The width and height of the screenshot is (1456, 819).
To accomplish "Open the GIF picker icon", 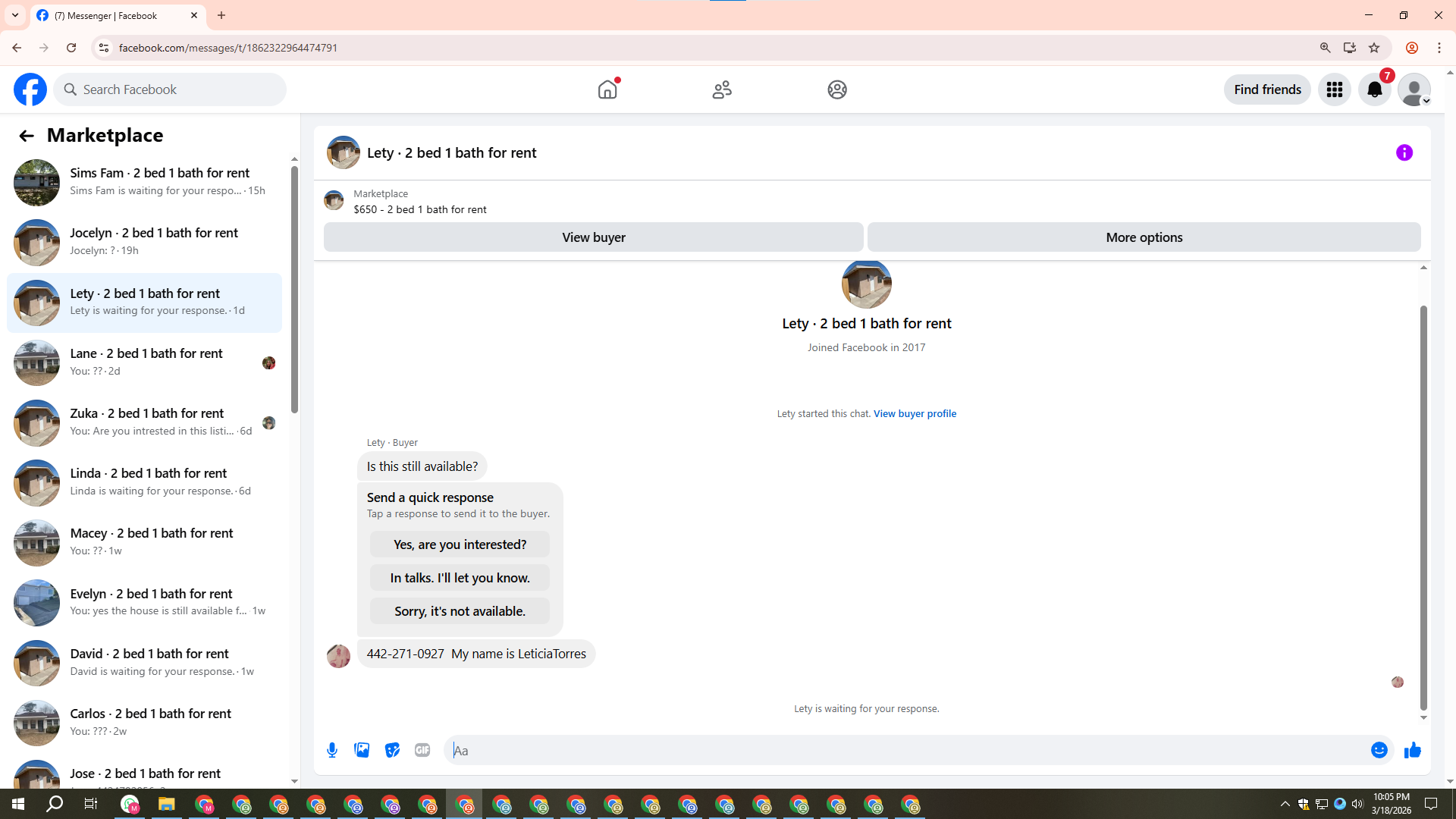I will coord(422,750).
